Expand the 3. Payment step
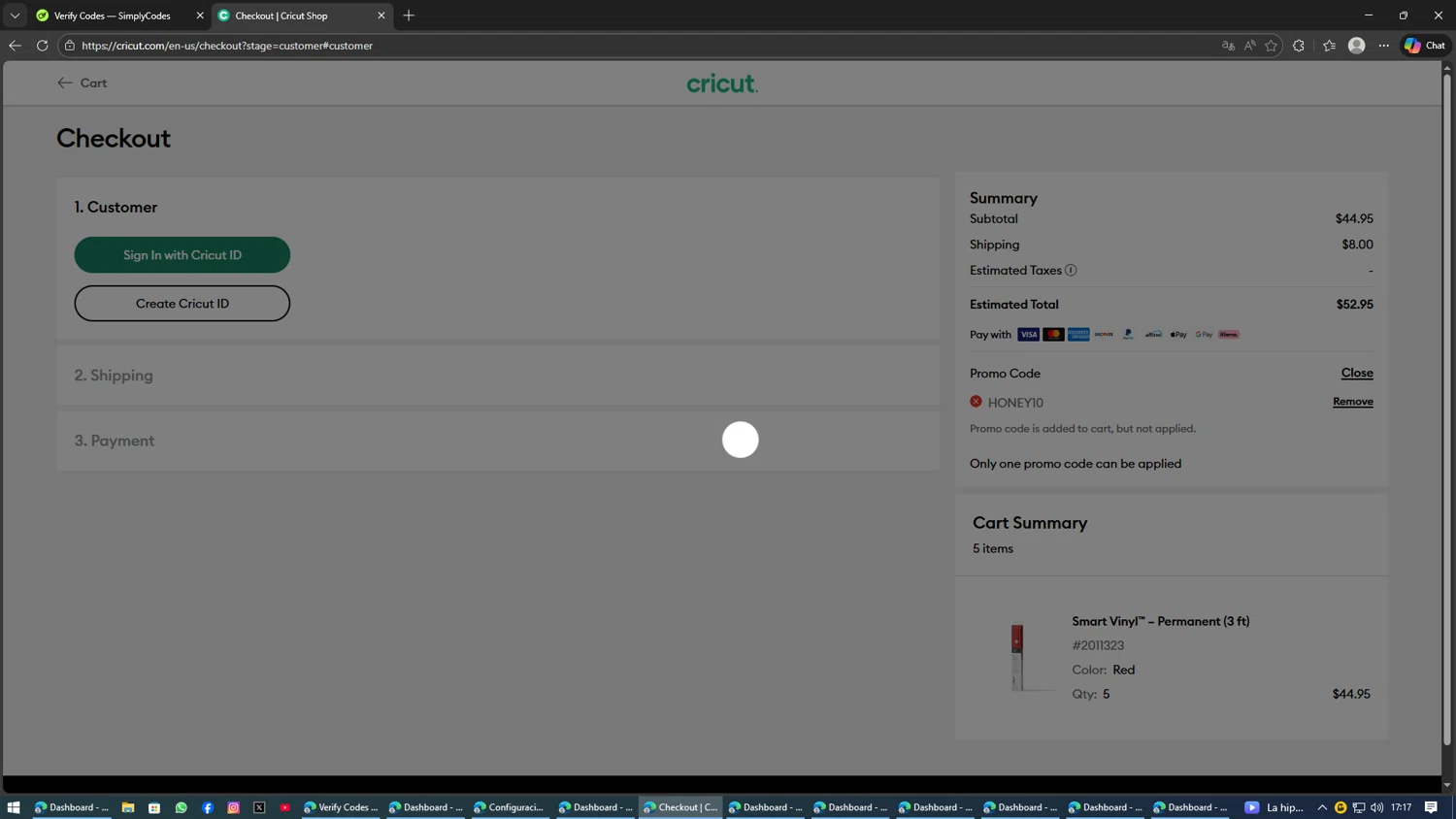This screenshot has height=819, width=1456. (x=498, y=441)
